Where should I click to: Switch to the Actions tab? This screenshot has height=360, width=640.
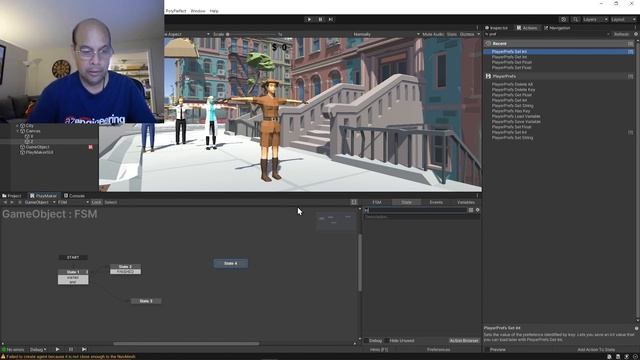click(527, 28)
